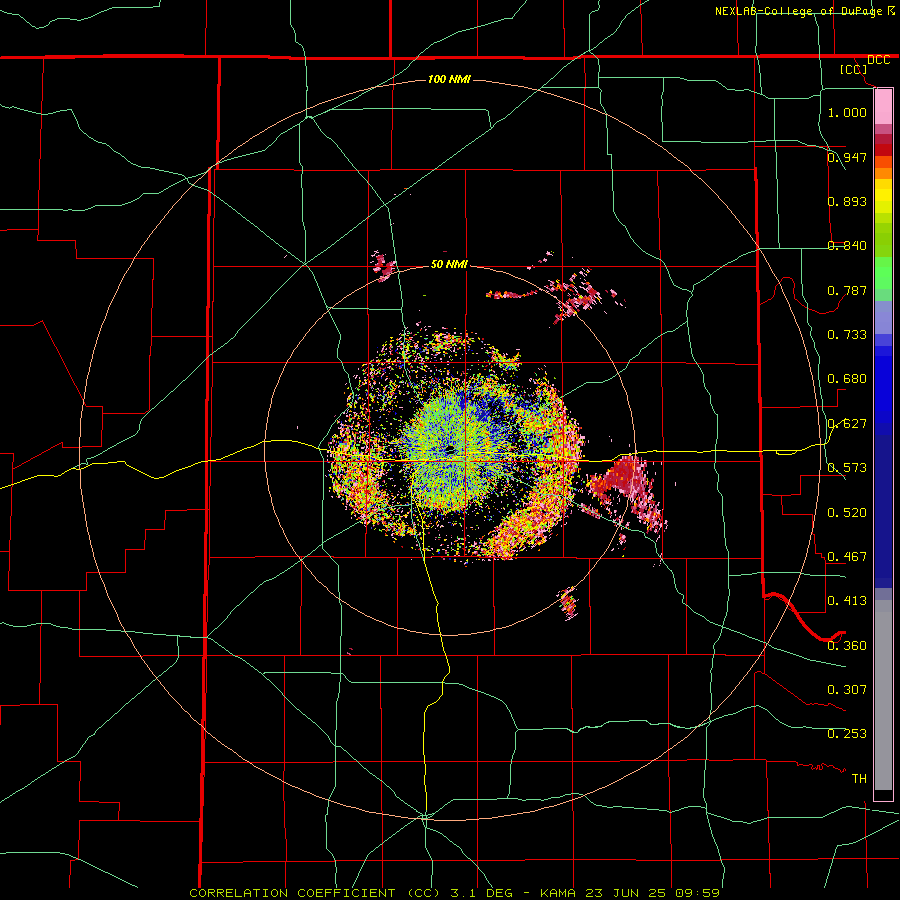
Task: Click the DCC product label
Action: point(878,60)
